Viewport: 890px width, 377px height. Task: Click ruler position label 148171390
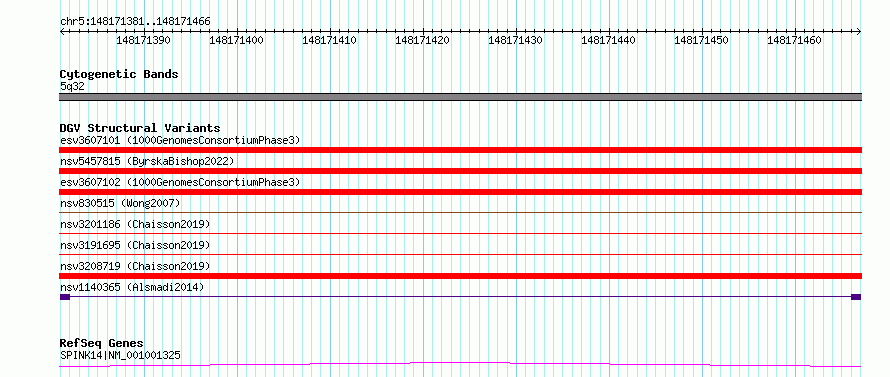pyautogui.click(x=143, y=40)
